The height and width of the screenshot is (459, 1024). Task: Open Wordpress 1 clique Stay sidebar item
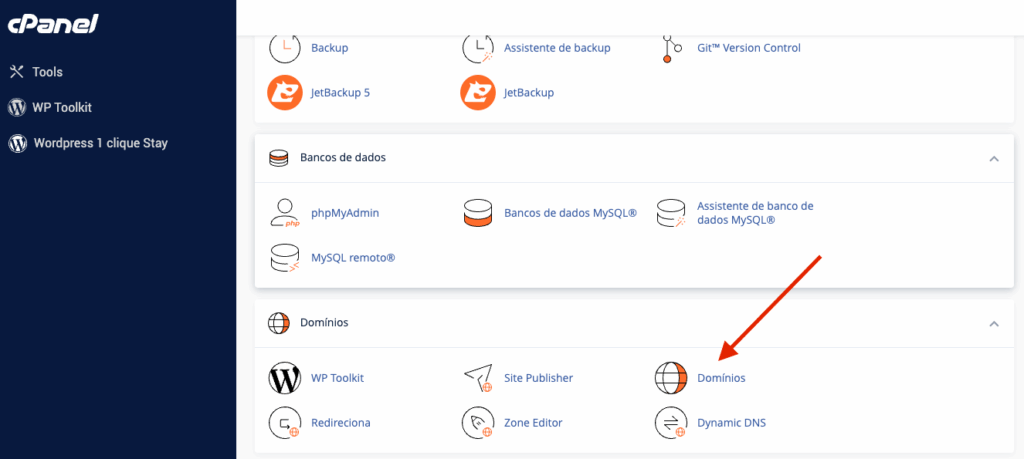coord(100,143)
